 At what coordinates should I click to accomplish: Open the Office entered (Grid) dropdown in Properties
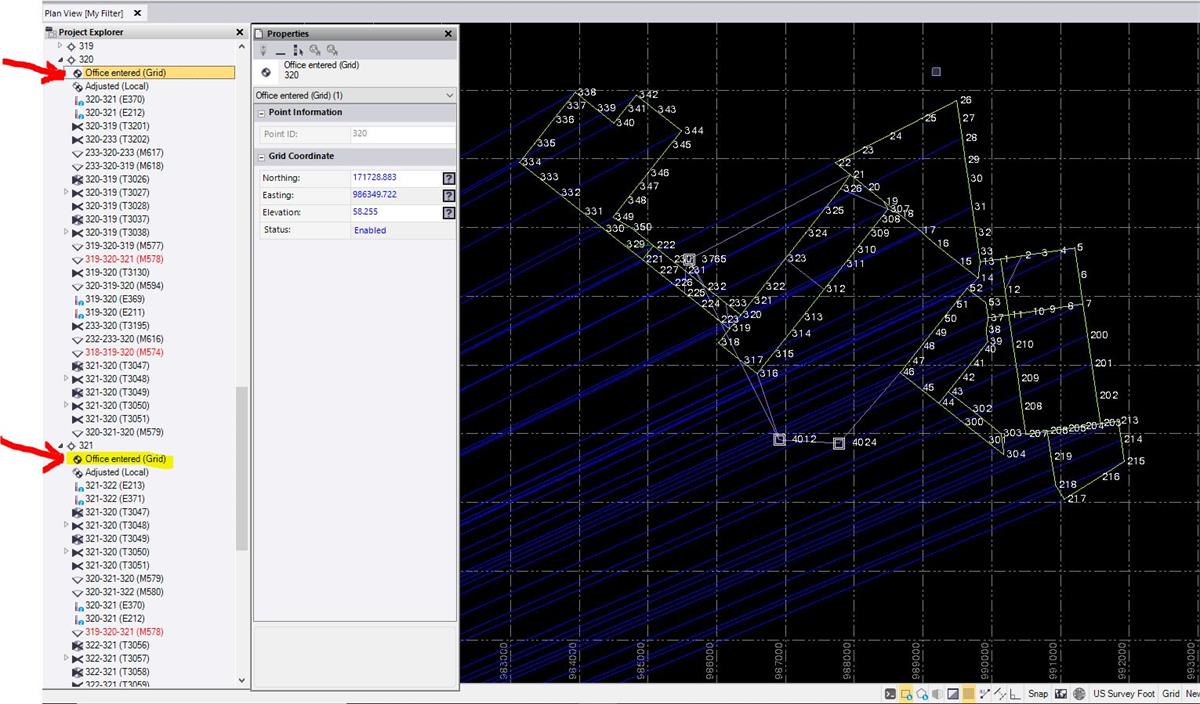[450, 93]
